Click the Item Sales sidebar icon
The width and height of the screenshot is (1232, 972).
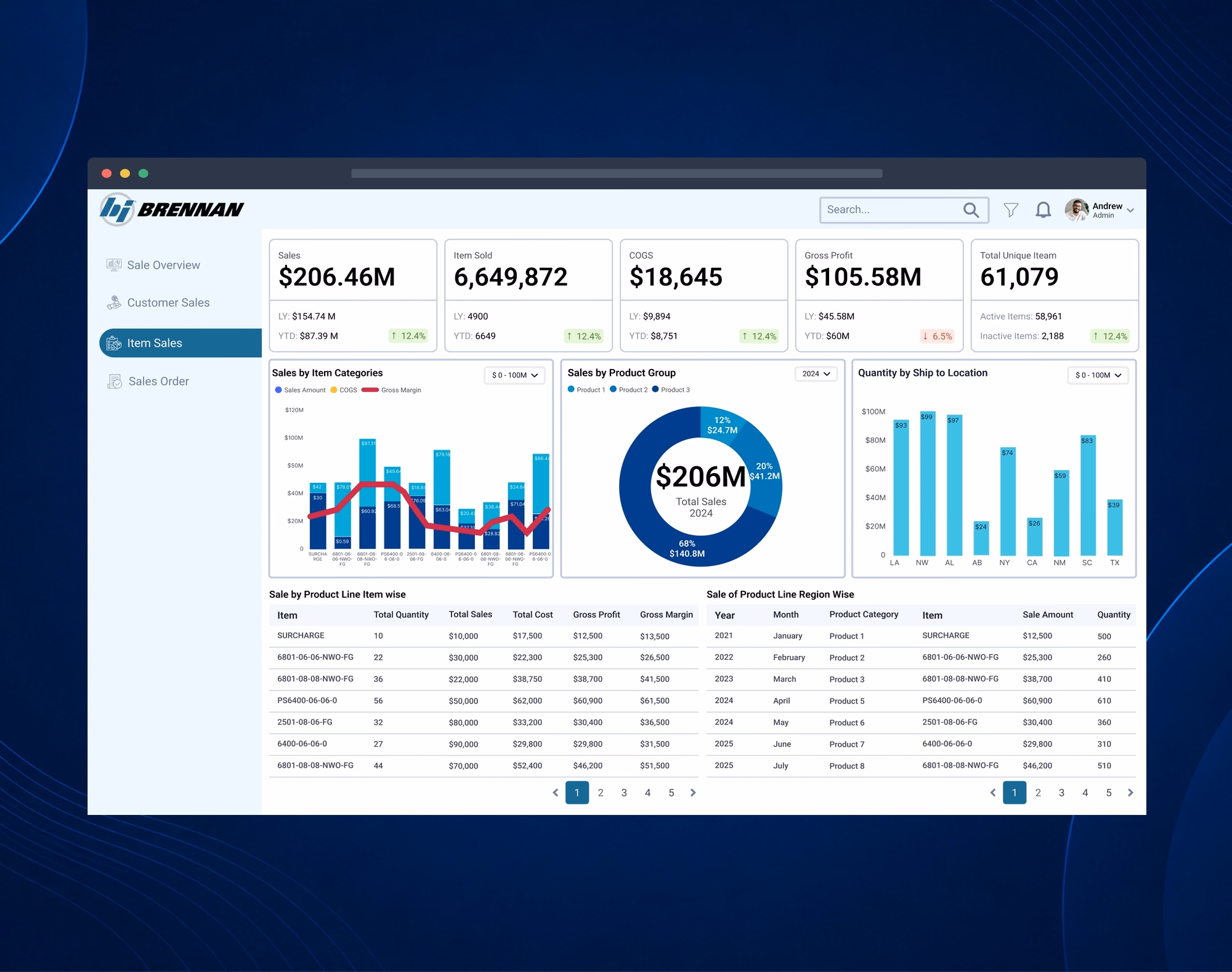point(114,343)
